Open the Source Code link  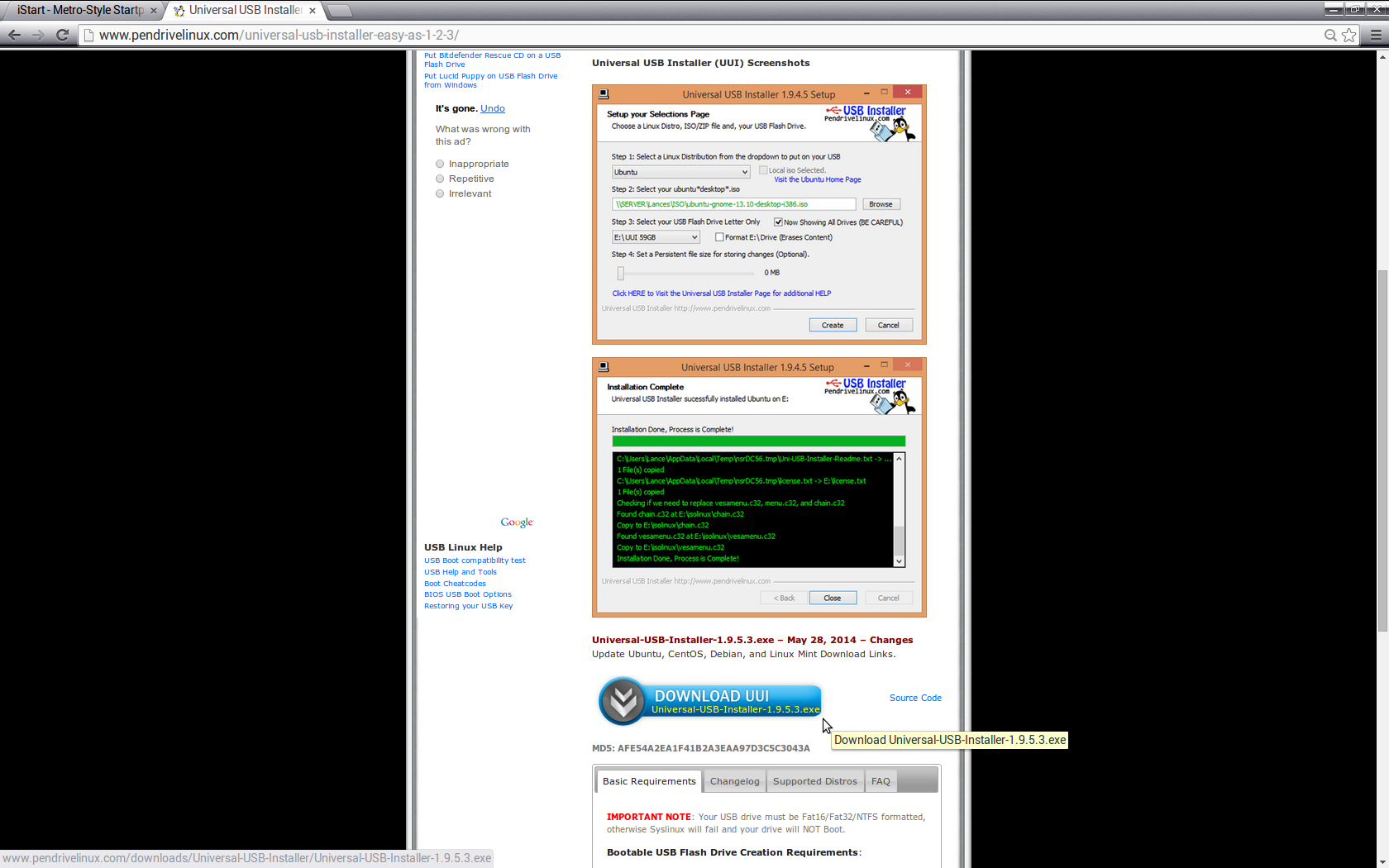click(x=915, y=698)
